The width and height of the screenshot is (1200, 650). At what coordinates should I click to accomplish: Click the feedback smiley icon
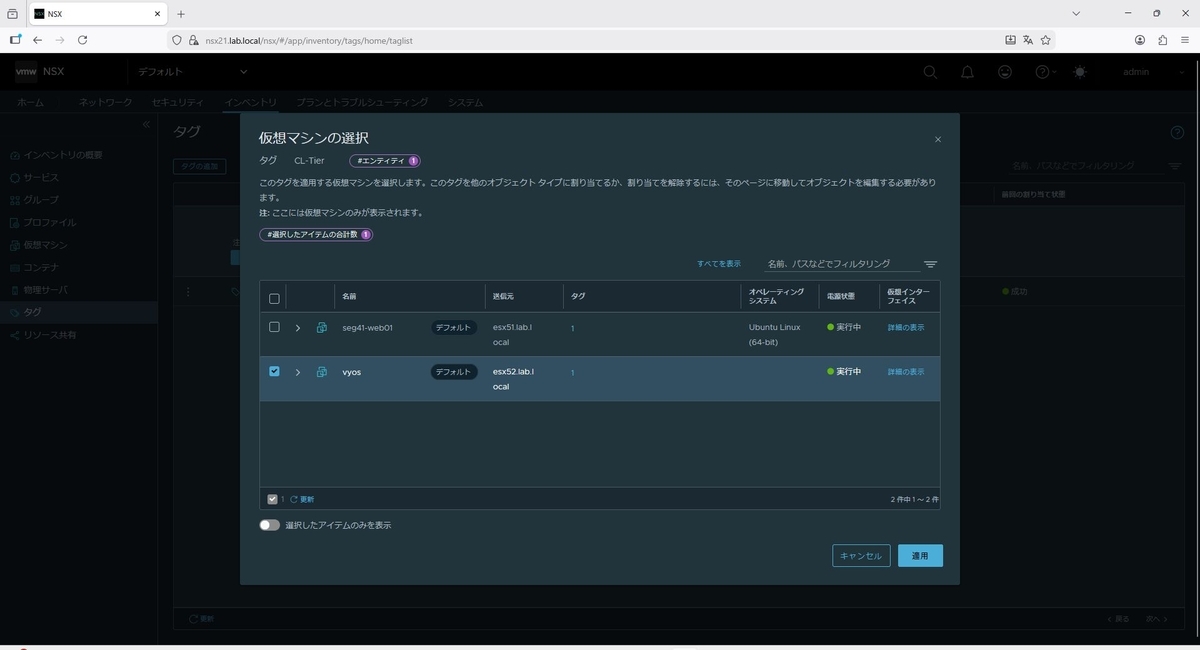pos(1005,72)
